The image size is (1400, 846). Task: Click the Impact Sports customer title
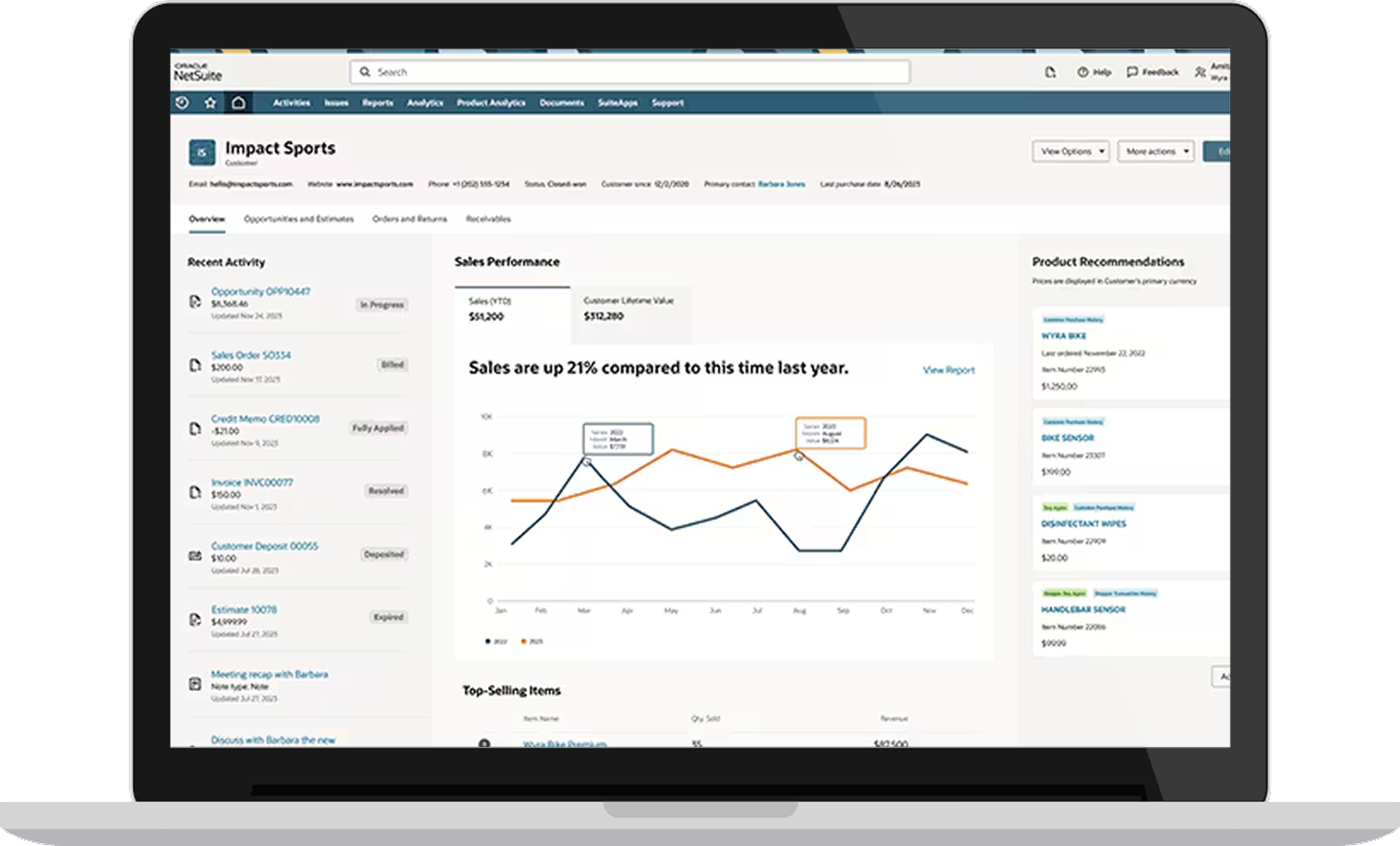(280, 148)
